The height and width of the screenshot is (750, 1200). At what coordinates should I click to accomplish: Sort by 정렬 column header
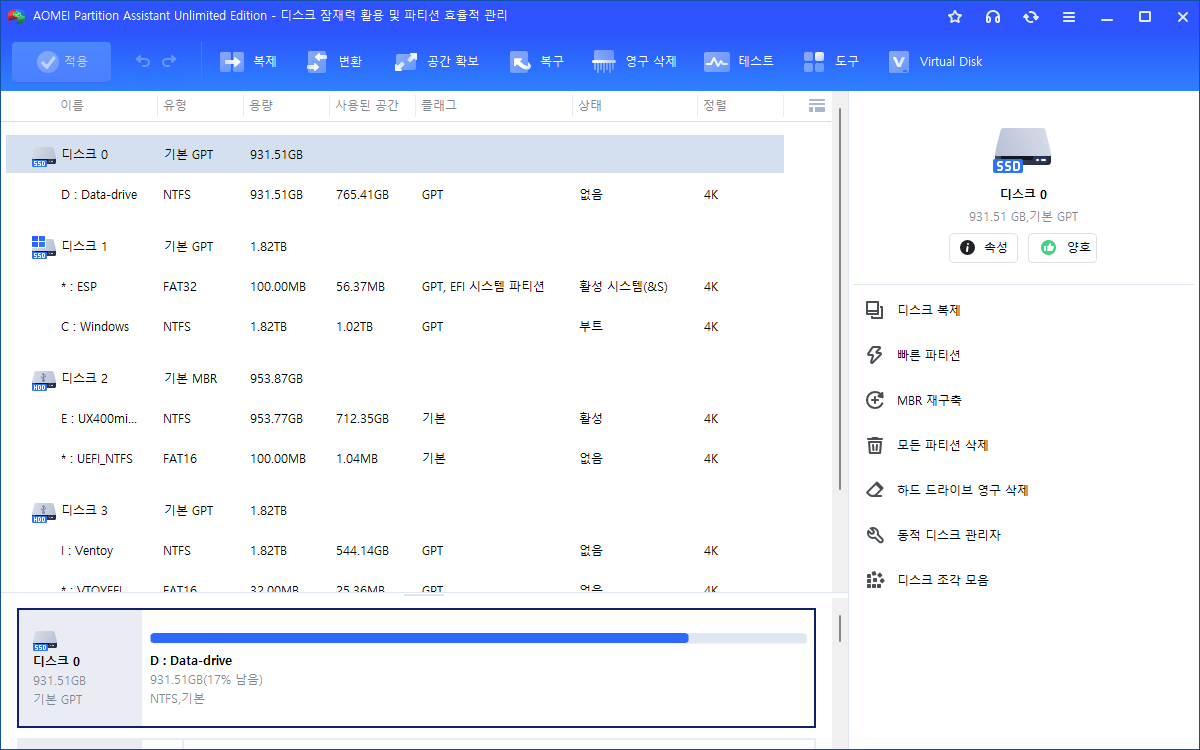715,105
